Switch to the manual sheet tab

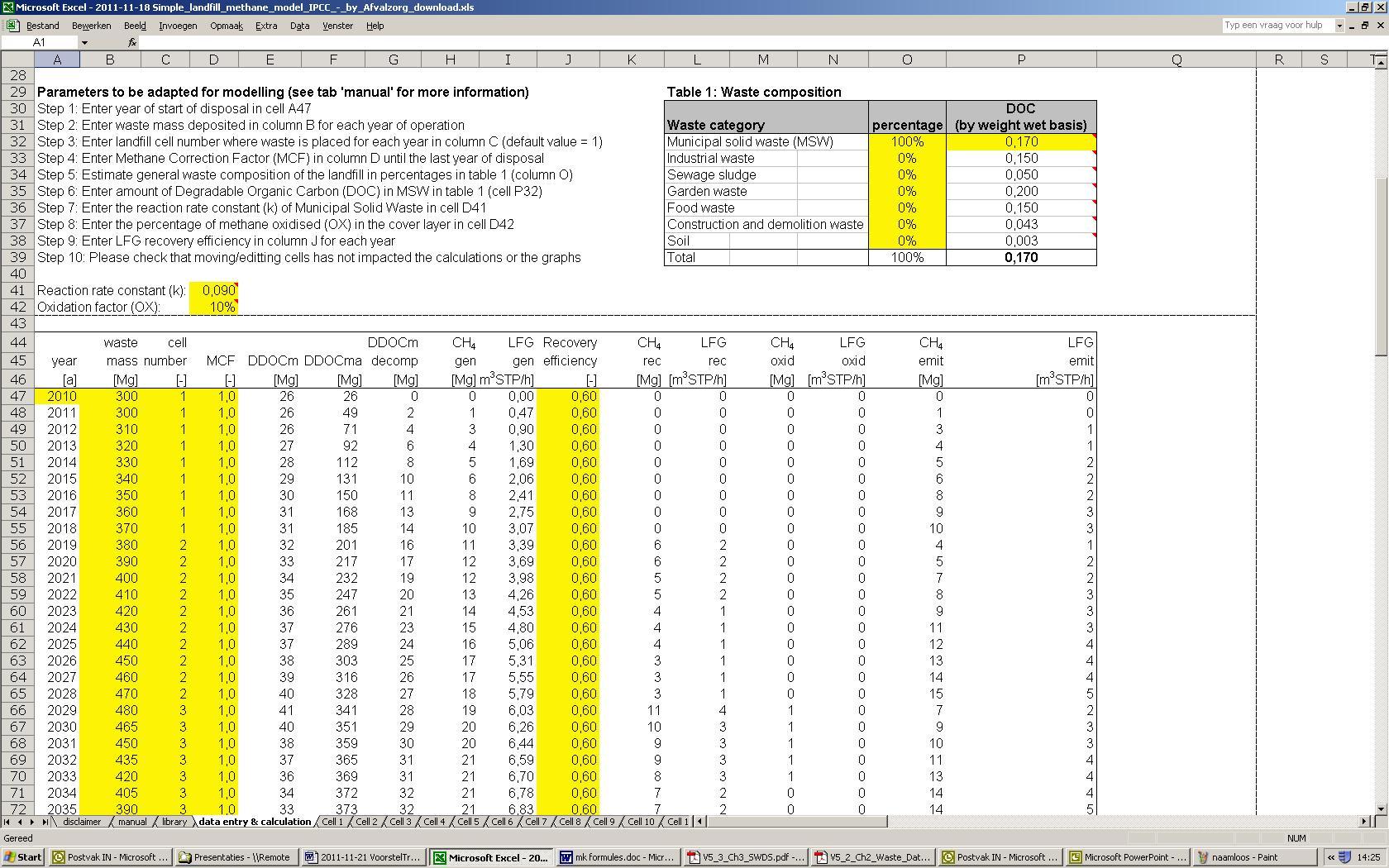coord(132,822)
